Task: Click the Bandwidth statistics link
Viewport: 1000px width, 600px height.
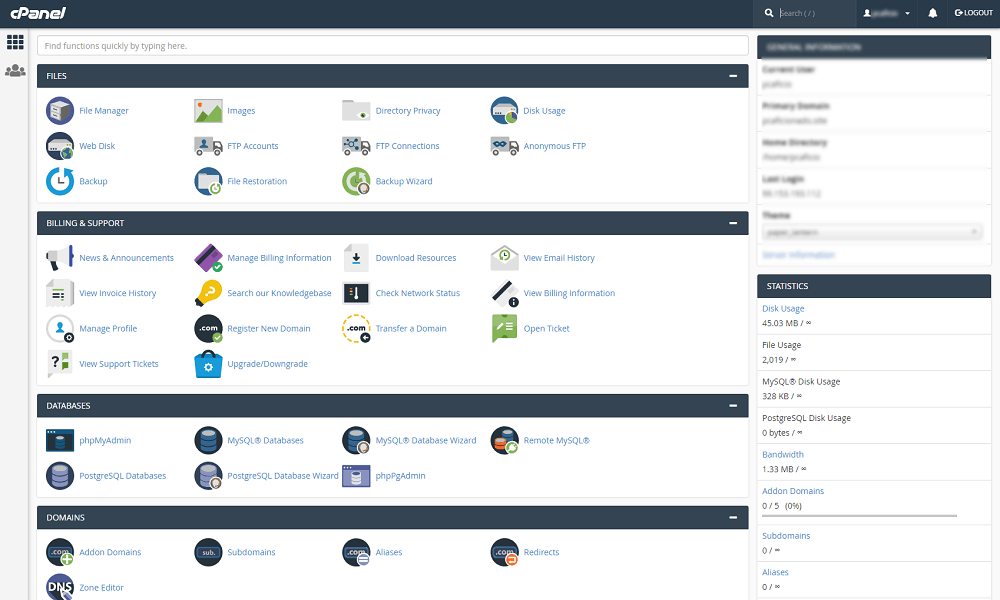Action: [783, 455]
